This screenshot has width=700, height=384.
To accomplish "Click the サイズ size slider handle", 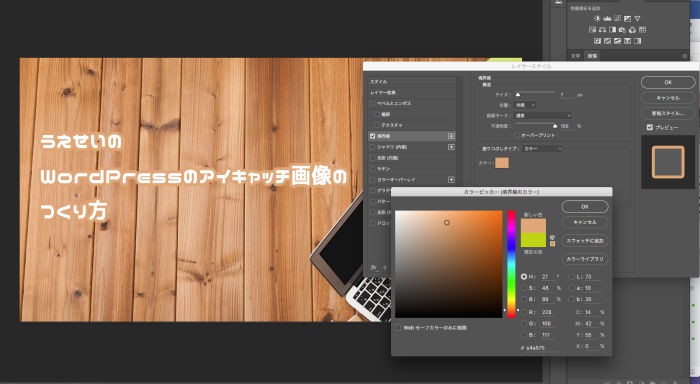I will click(x=518, y=95).
